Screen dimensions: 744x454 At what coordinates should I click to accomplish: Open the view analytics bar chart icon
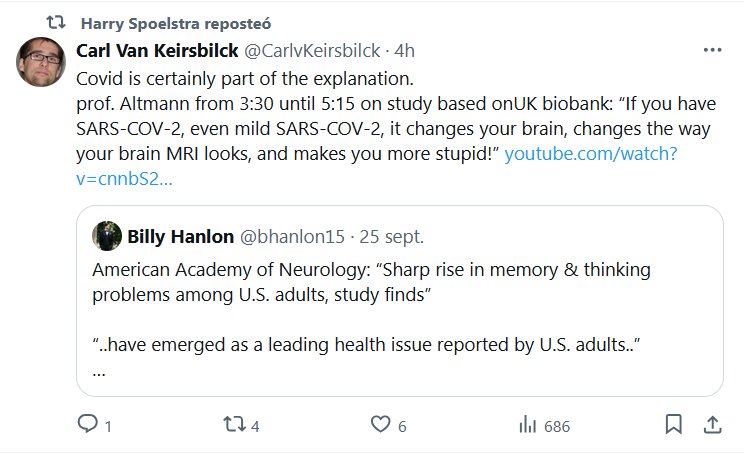click(x=527, y=425)
